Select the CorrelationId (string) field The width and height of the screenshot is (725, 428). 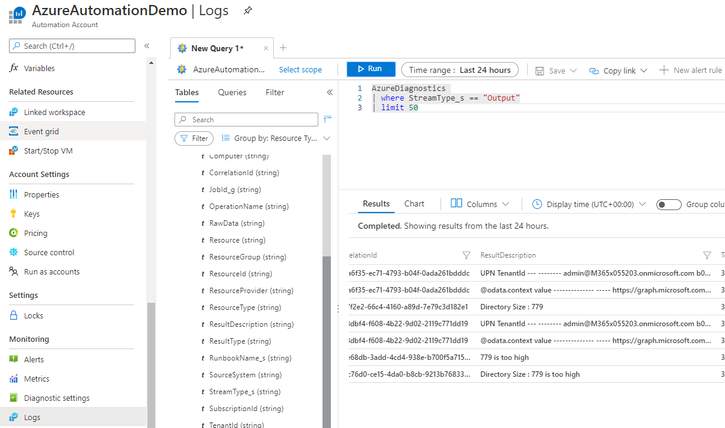pyautogui.click(x=244, y=173)
